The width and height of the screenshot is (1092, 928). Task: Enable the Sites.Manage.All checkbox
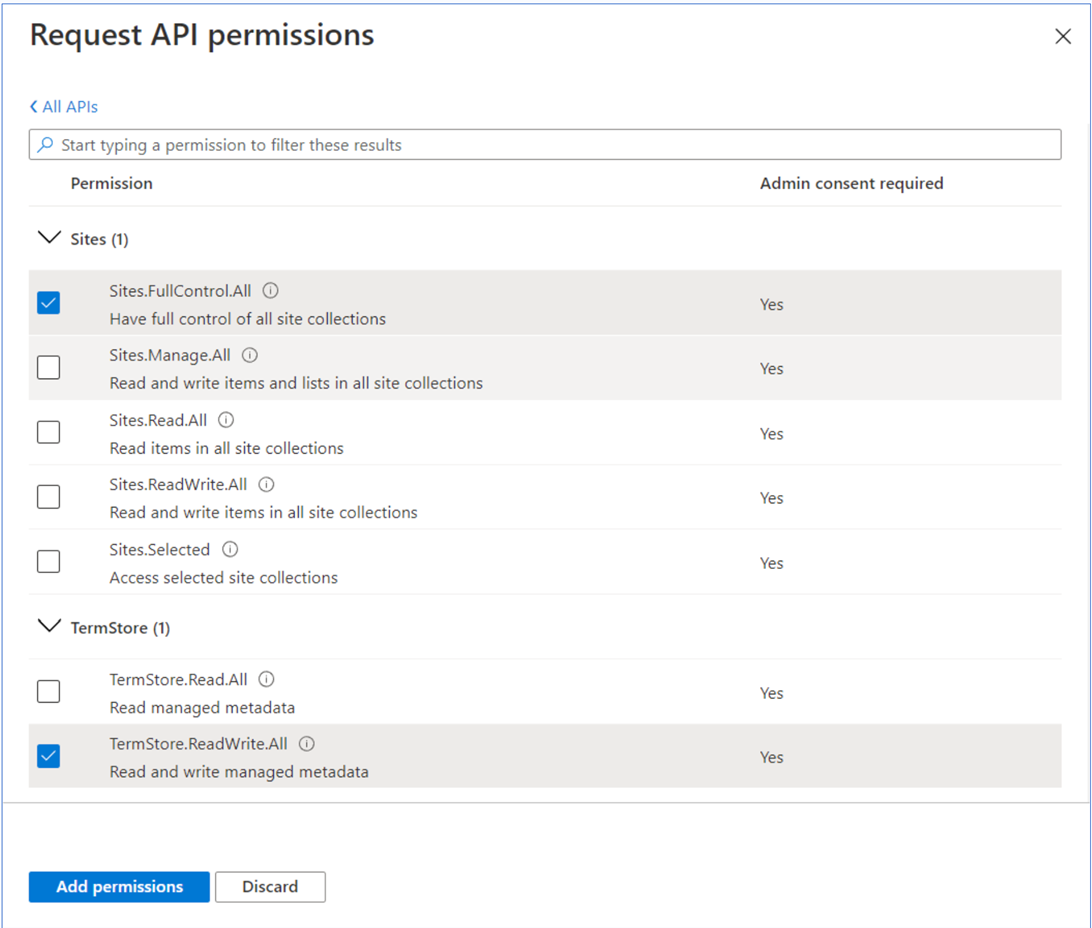(48, 368)
